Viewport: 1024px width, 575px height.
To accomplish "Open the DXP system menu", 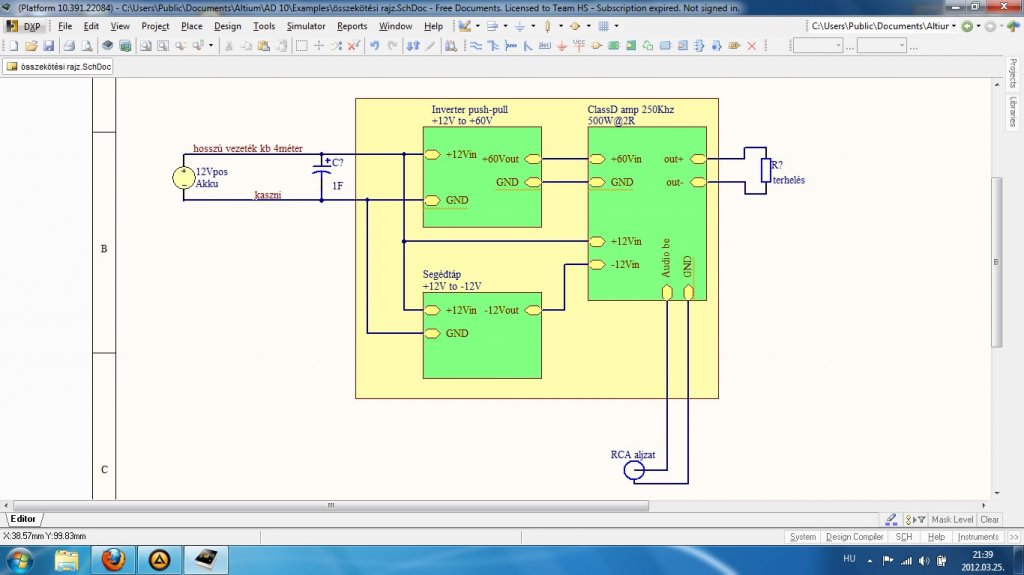I will coord(24,26).
